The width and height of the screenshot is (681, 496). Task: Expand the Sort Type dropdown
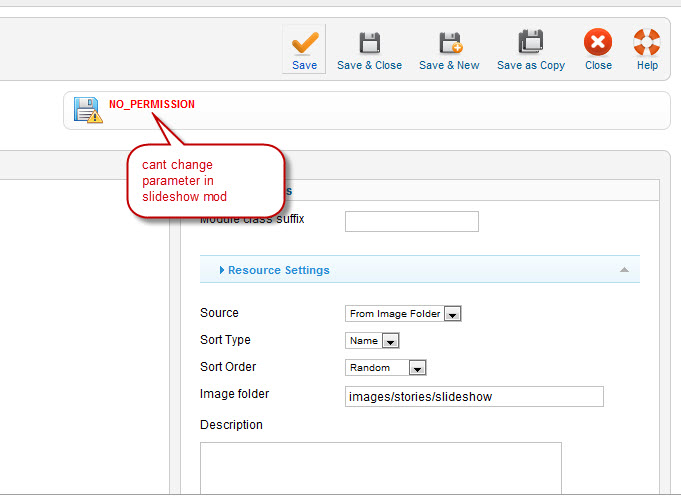click(x=372, y=341)
